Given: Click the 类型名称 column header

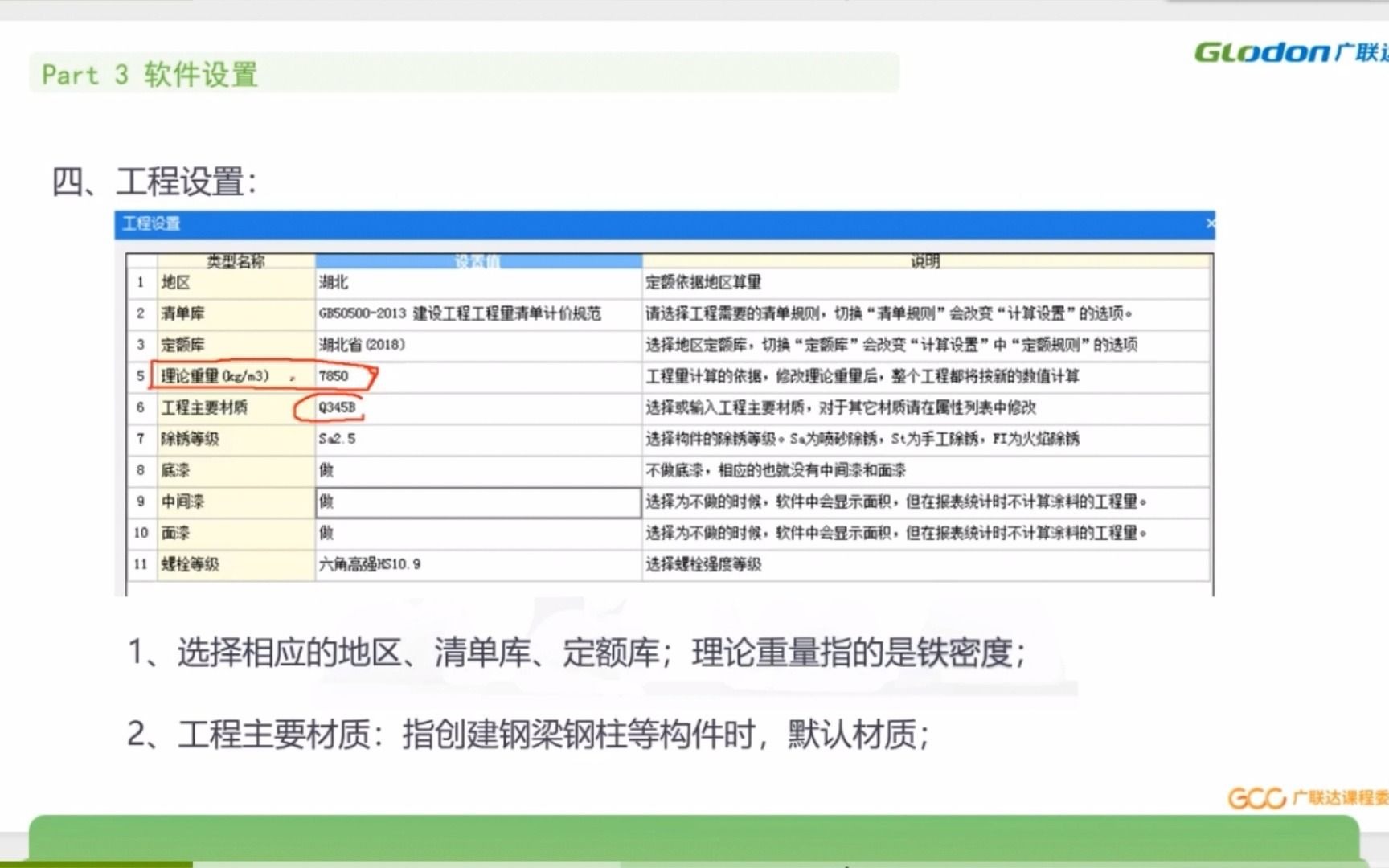Looking at the screenshot, I should tap(236, 260).
